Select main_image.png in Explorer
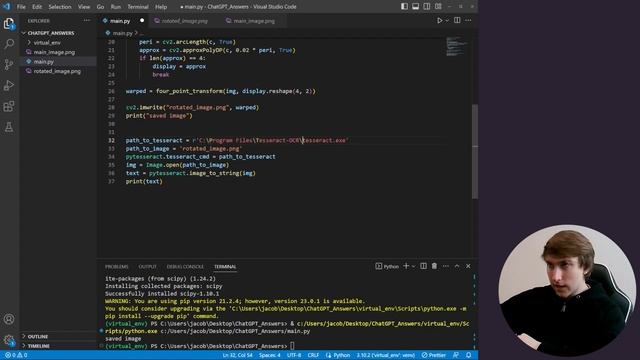 (x=54, y=52)
